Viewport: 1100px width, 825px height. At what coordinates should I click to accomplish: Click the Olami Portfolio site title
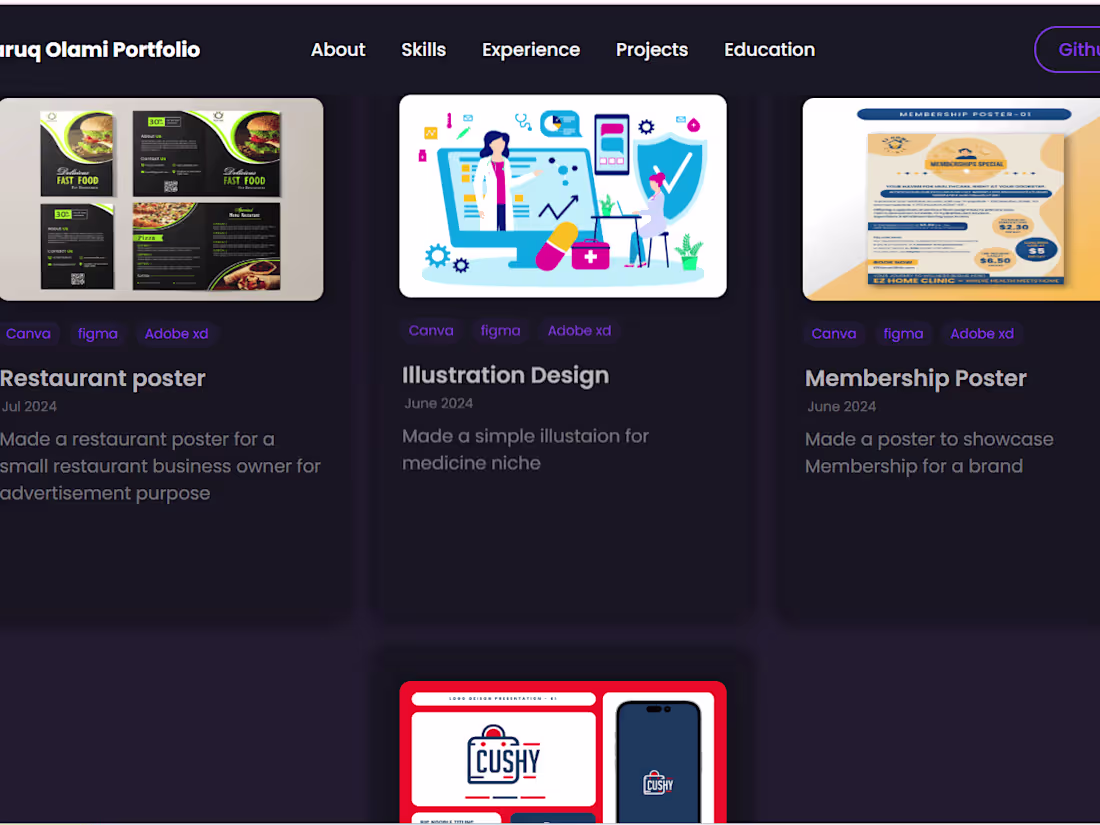pos(100,50)
